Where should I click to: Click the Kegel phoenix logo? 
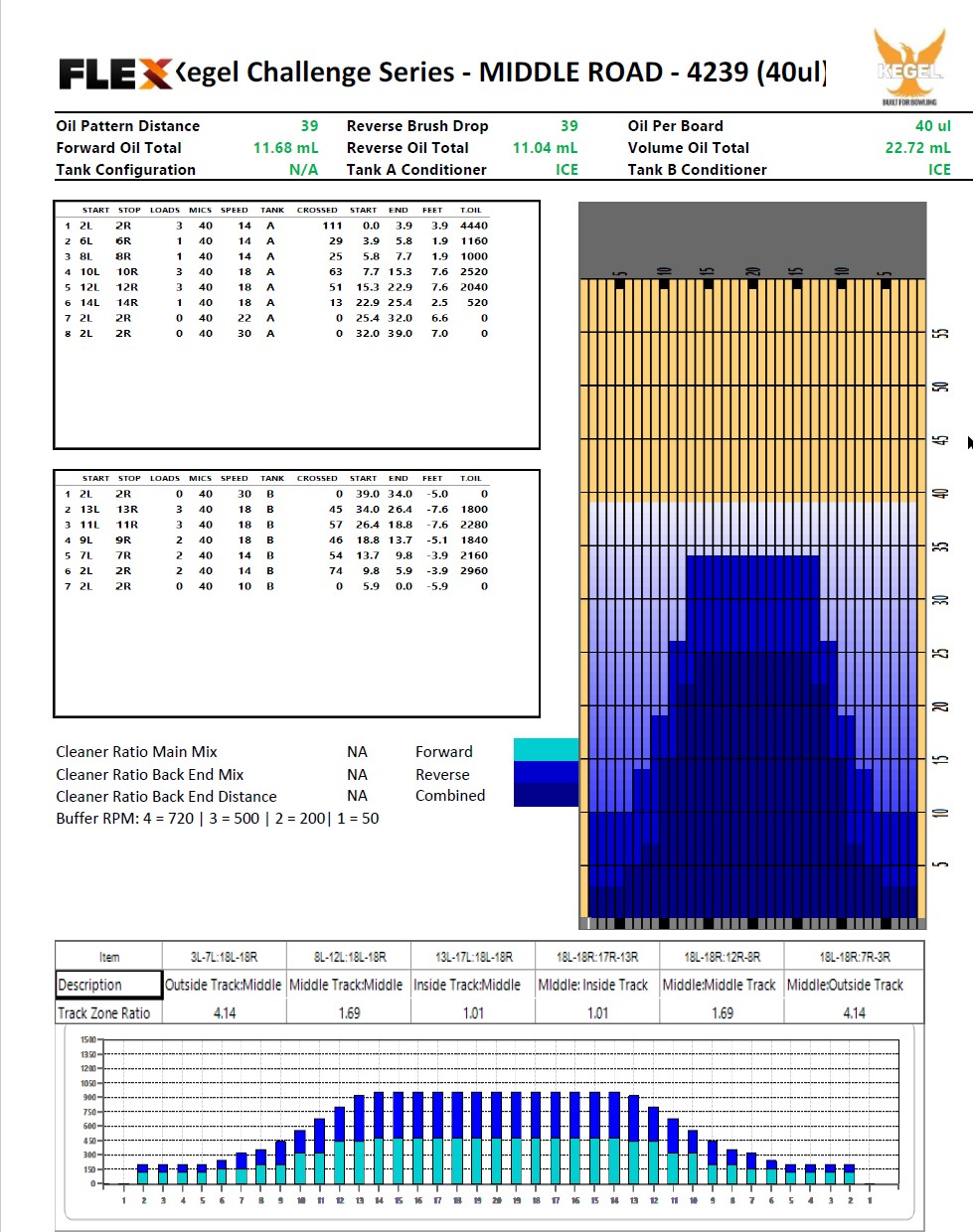pyautogui.click(x=908, y=66)
